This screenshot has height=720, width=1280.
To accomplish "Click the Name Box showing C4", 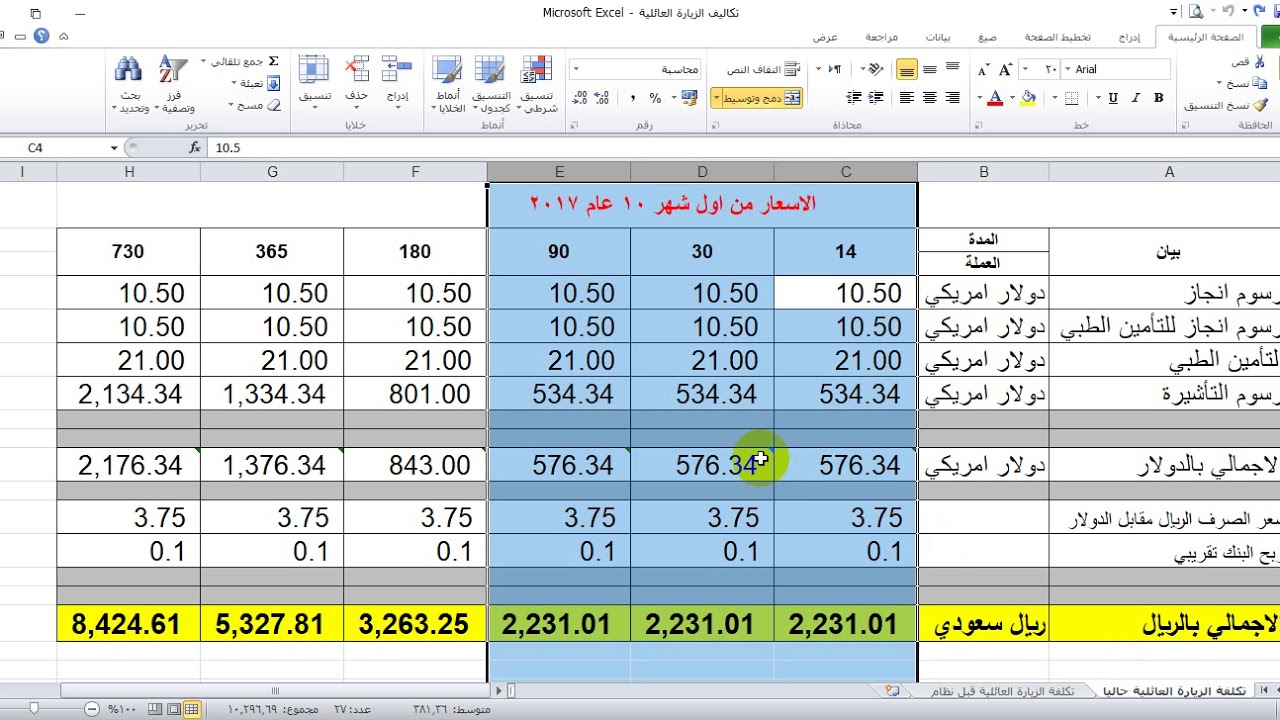I will tap(55, 147).
